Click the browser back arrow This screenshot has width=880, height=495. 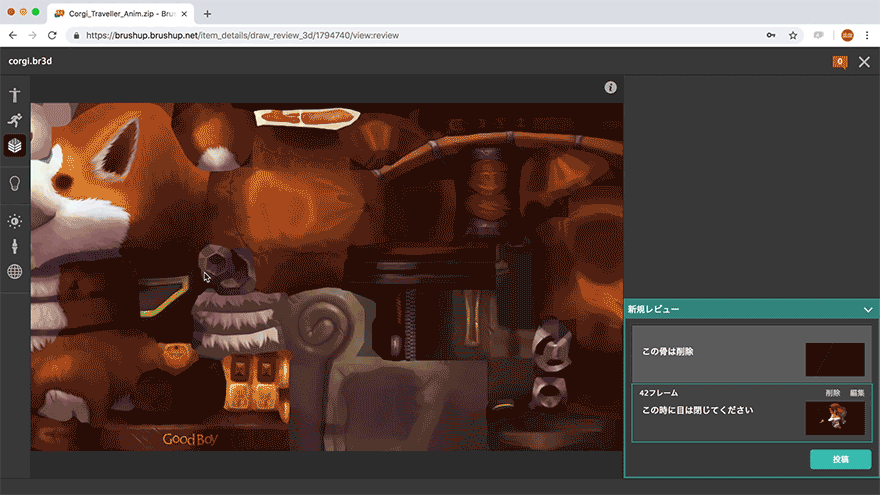click(x=13, y=35)
